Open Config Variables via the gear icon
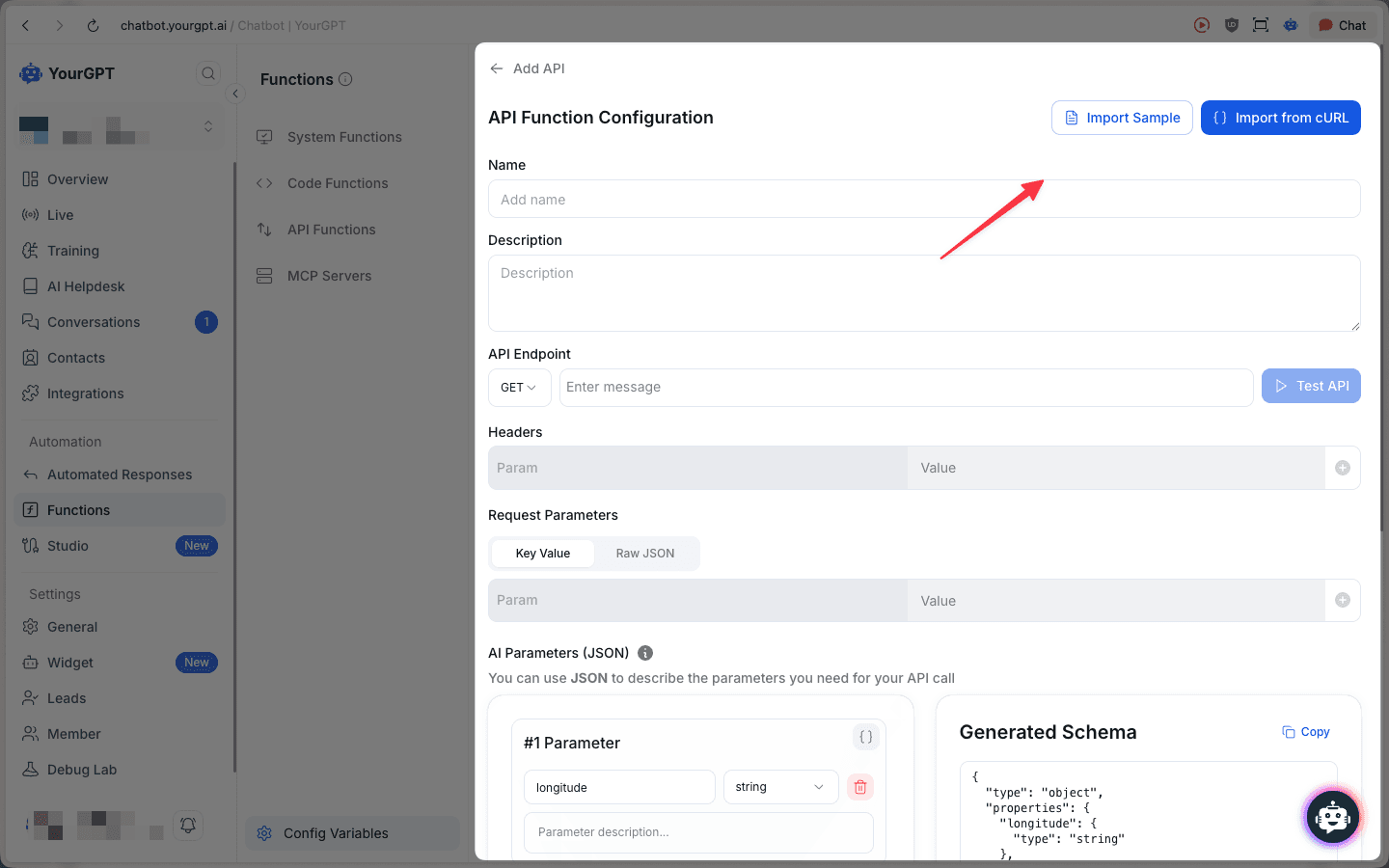The image size is (1389, 868). (x=264, y=833)
